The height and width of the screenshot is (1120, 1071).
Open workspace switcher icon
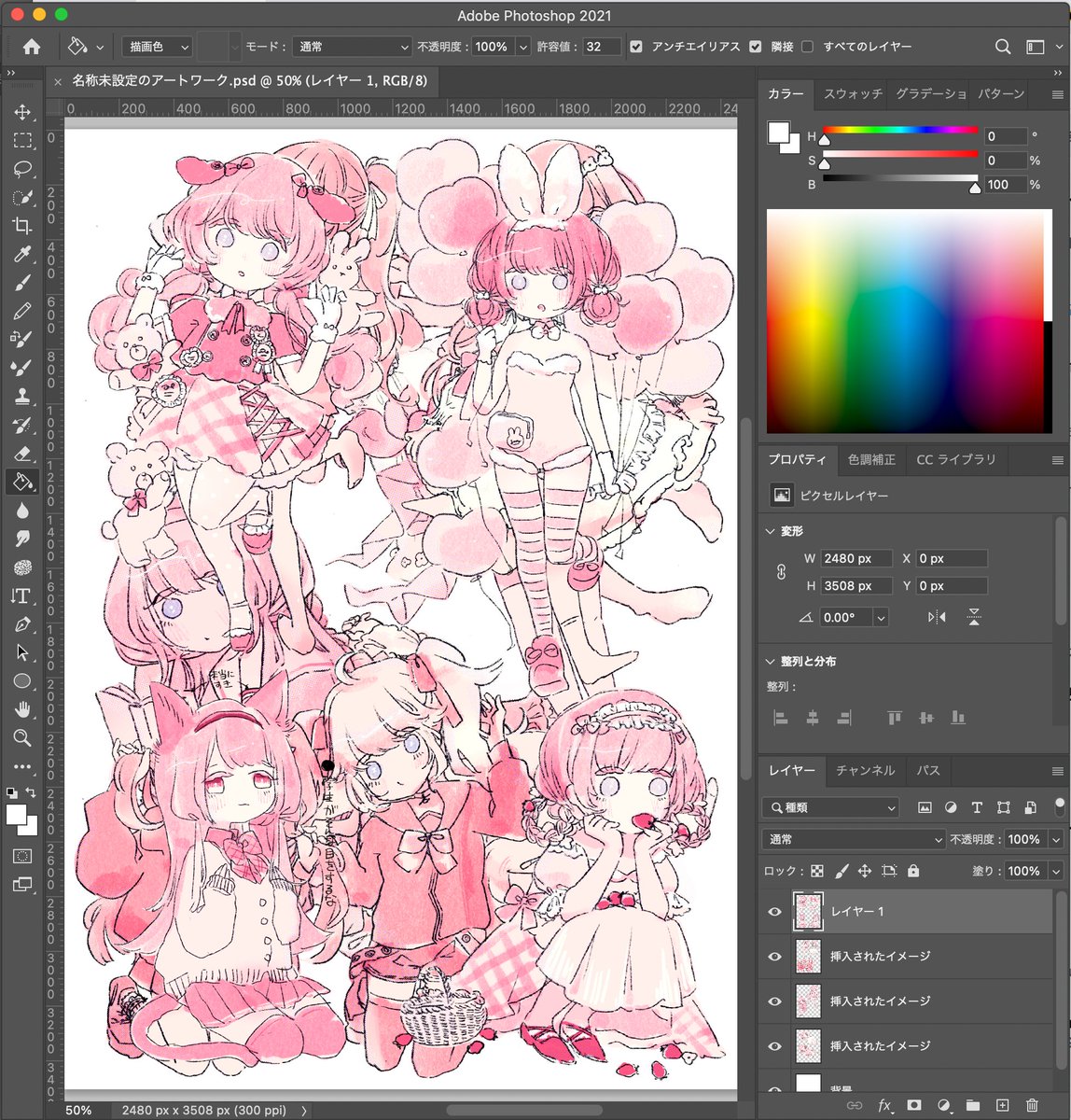tap(1035, 47)
